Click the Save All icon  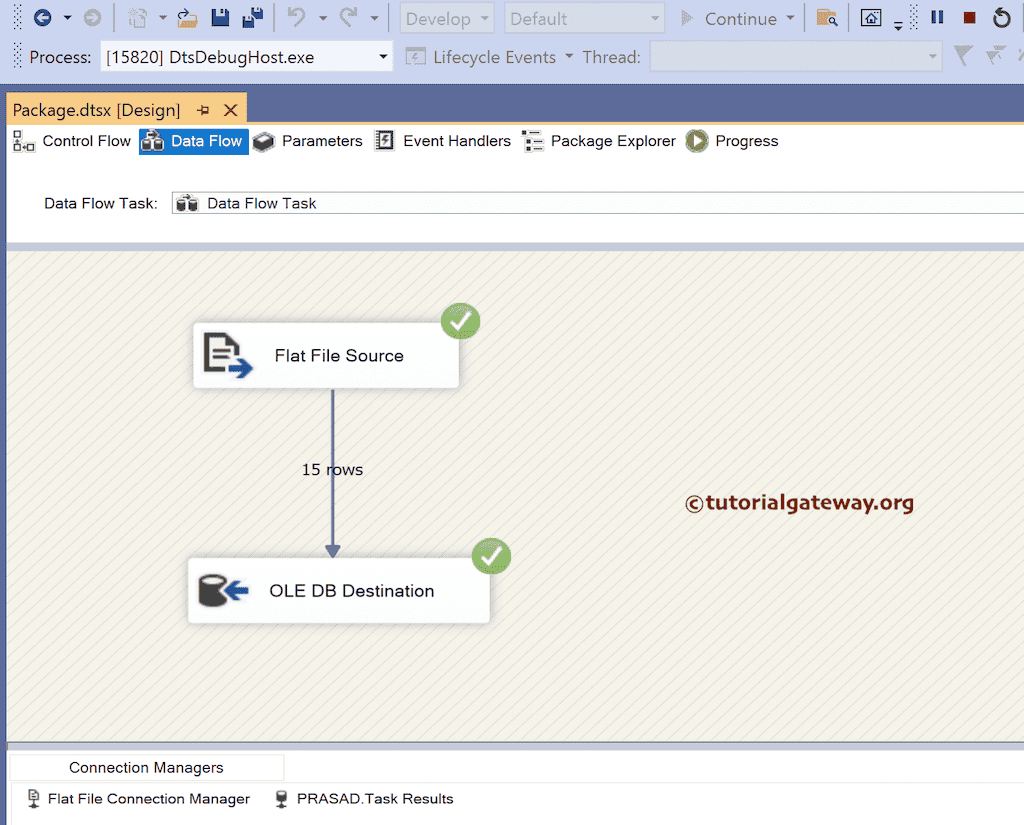(250, 17)
